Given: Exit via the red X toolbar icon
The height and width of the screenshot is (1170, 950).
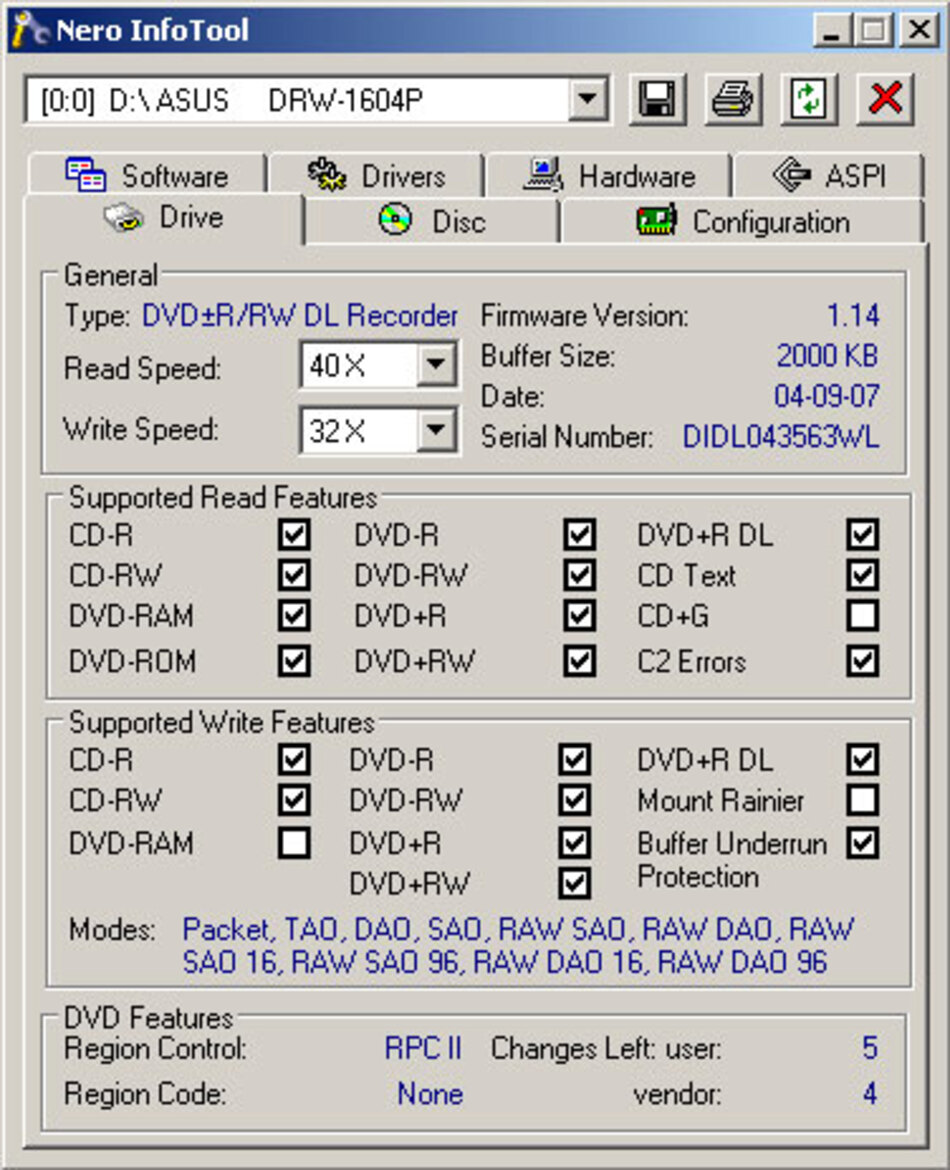Looking at the screenshot, I should point(885,98).
